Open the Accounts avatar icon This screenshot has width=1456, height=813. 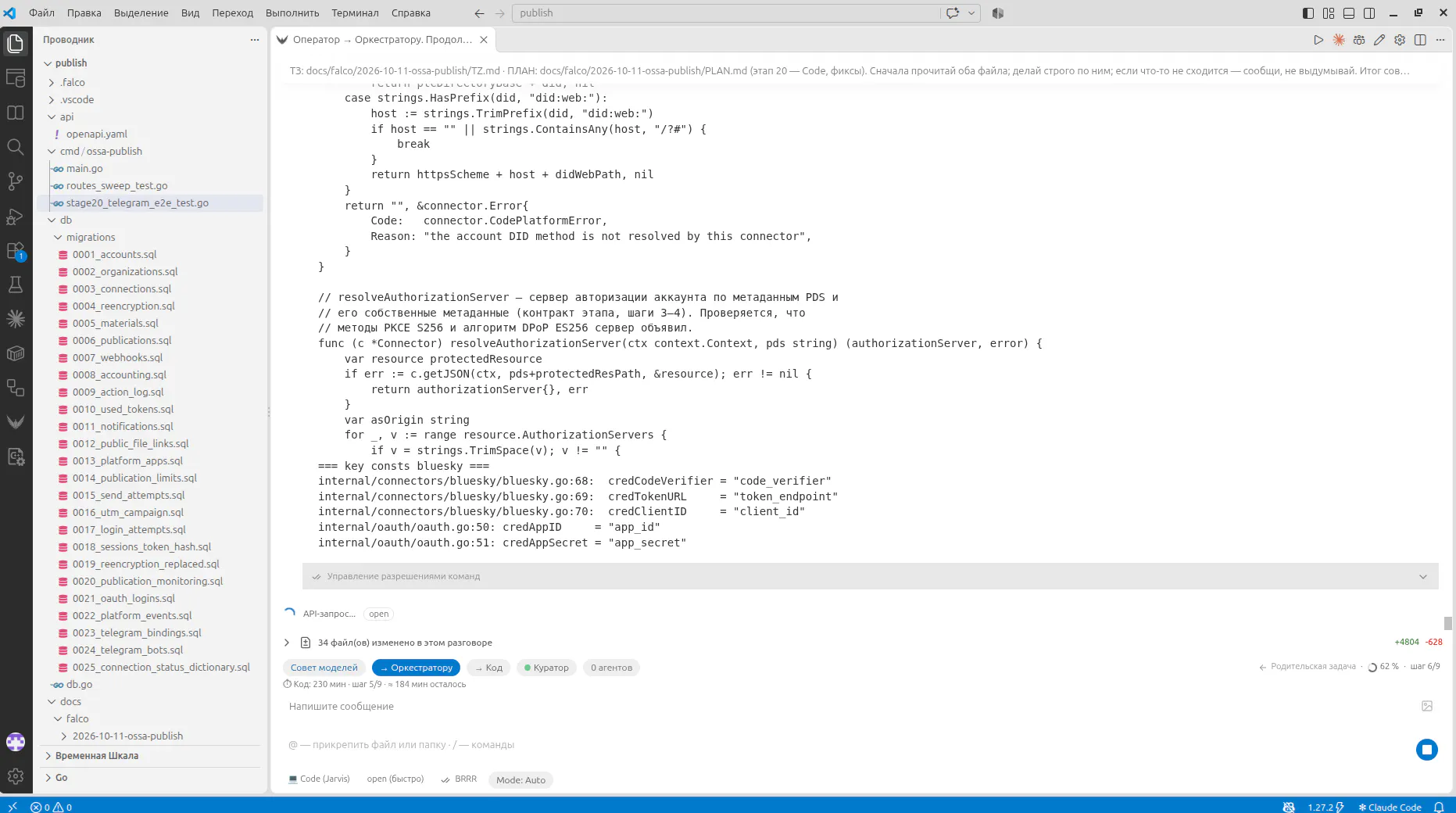pyautogui.click(x=16, y=742)
